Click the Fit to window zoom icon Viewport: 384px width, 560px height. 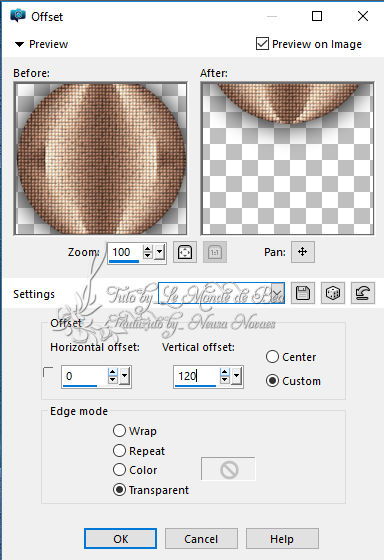[185, 252]
